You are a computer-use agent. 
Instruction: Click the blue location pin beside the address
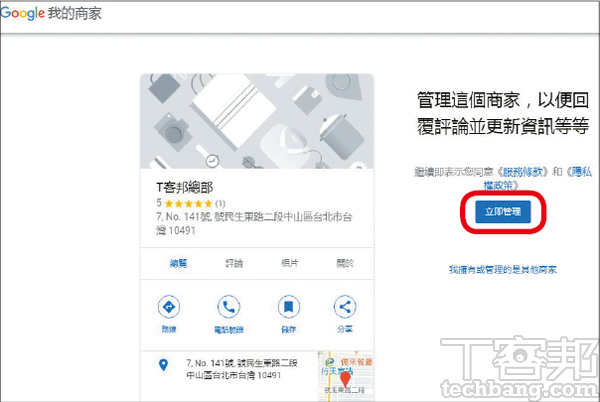(x=163, y=365)
